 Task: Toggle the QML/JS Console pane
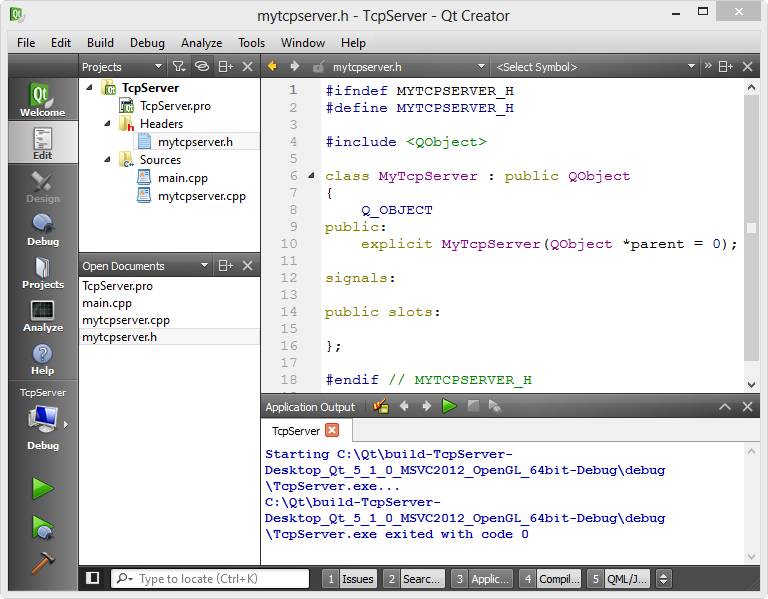pos(619,578)
